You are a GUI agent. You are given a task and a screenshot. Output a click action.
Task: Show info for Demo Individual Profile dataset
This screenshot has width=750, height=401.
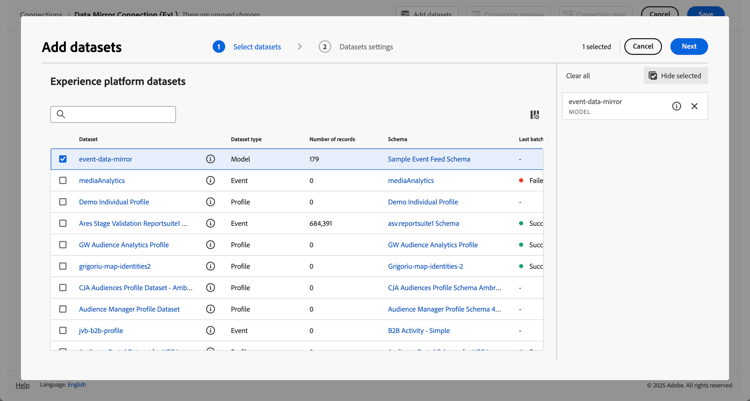(x=210, y=202)
